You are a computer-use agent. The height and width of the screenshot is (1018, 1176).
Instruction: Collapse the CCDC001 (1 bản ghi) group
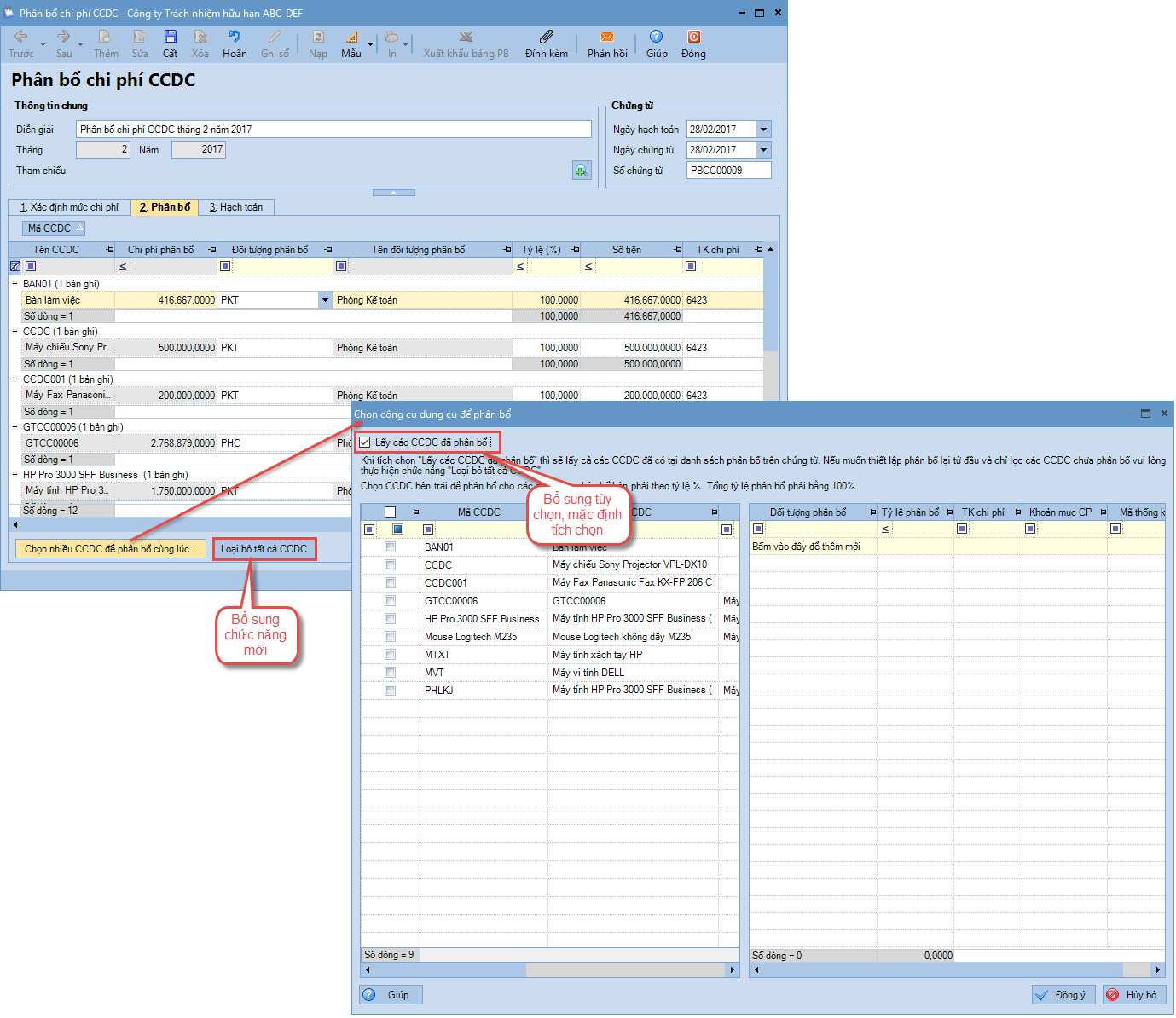15,379
